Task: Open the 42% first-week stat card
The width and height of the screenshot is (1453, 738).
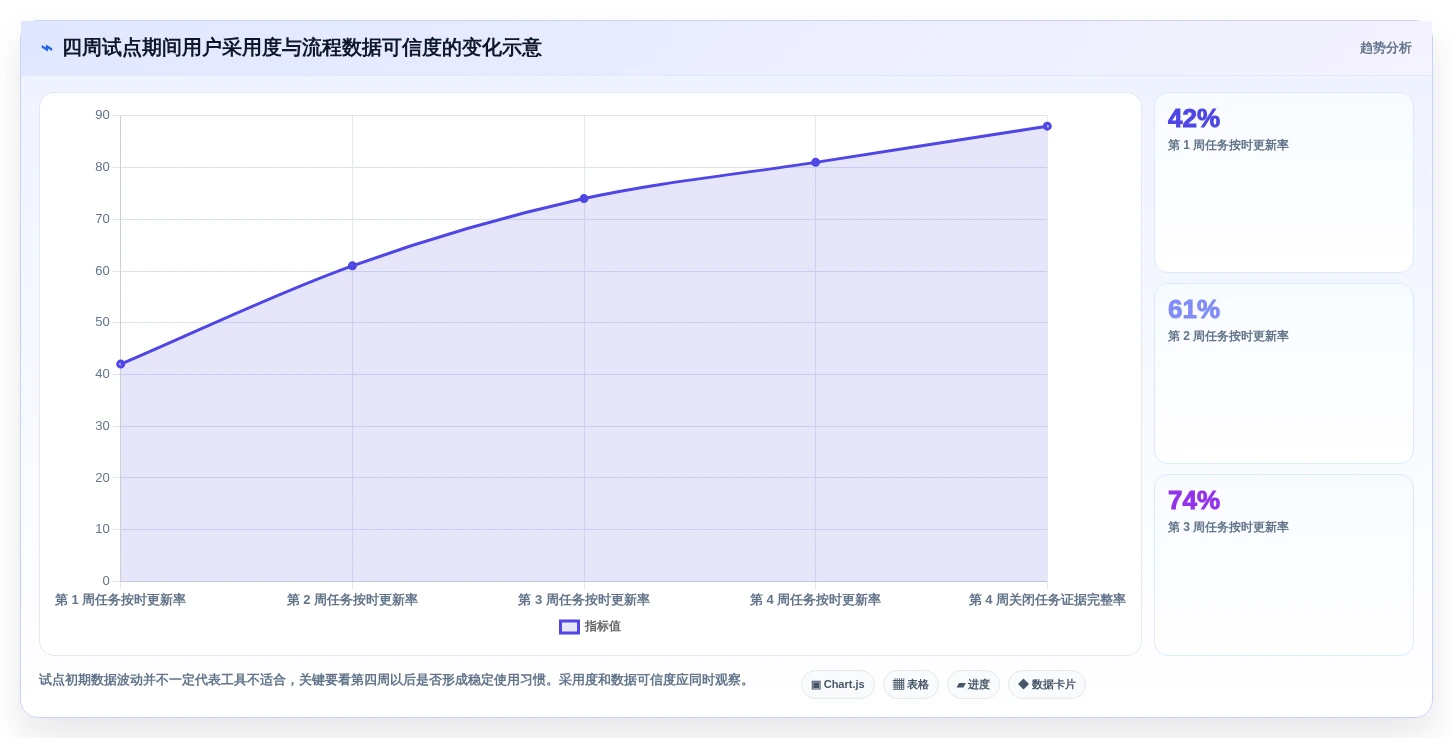Action: point(1284,183)
